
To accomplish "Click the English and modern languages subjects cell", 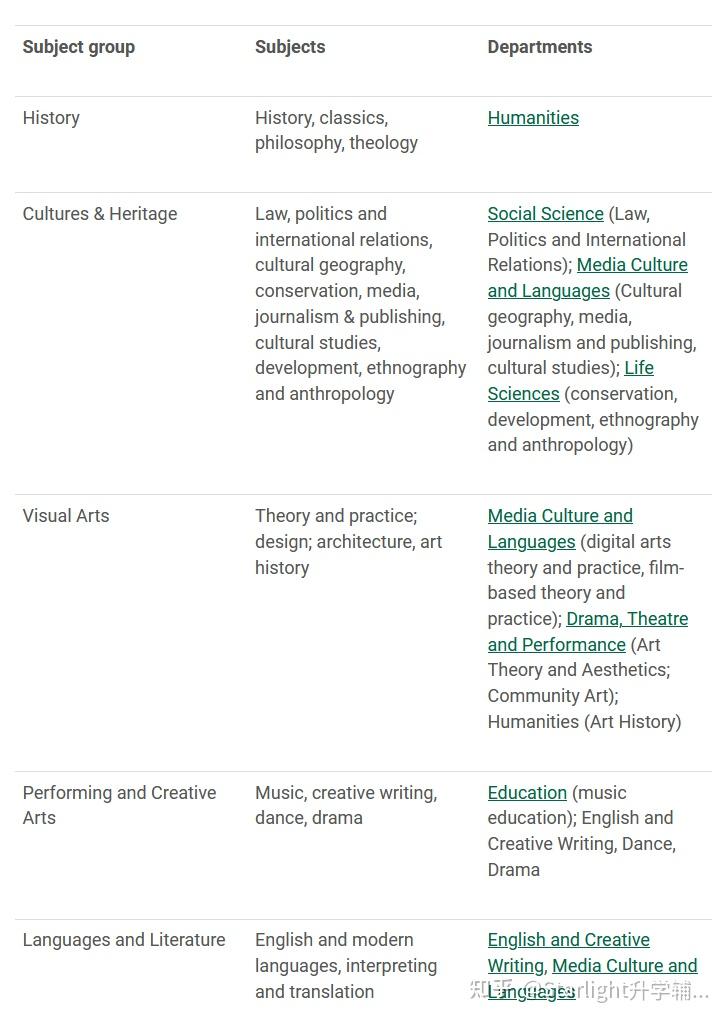I will tap(345, 966).
